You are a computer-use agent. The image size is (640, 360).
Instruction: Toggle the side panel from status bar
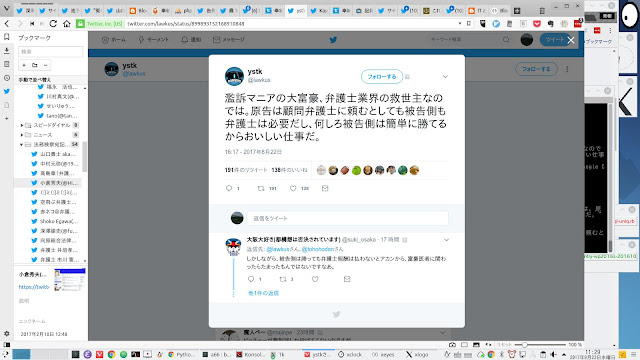[7, 344]
